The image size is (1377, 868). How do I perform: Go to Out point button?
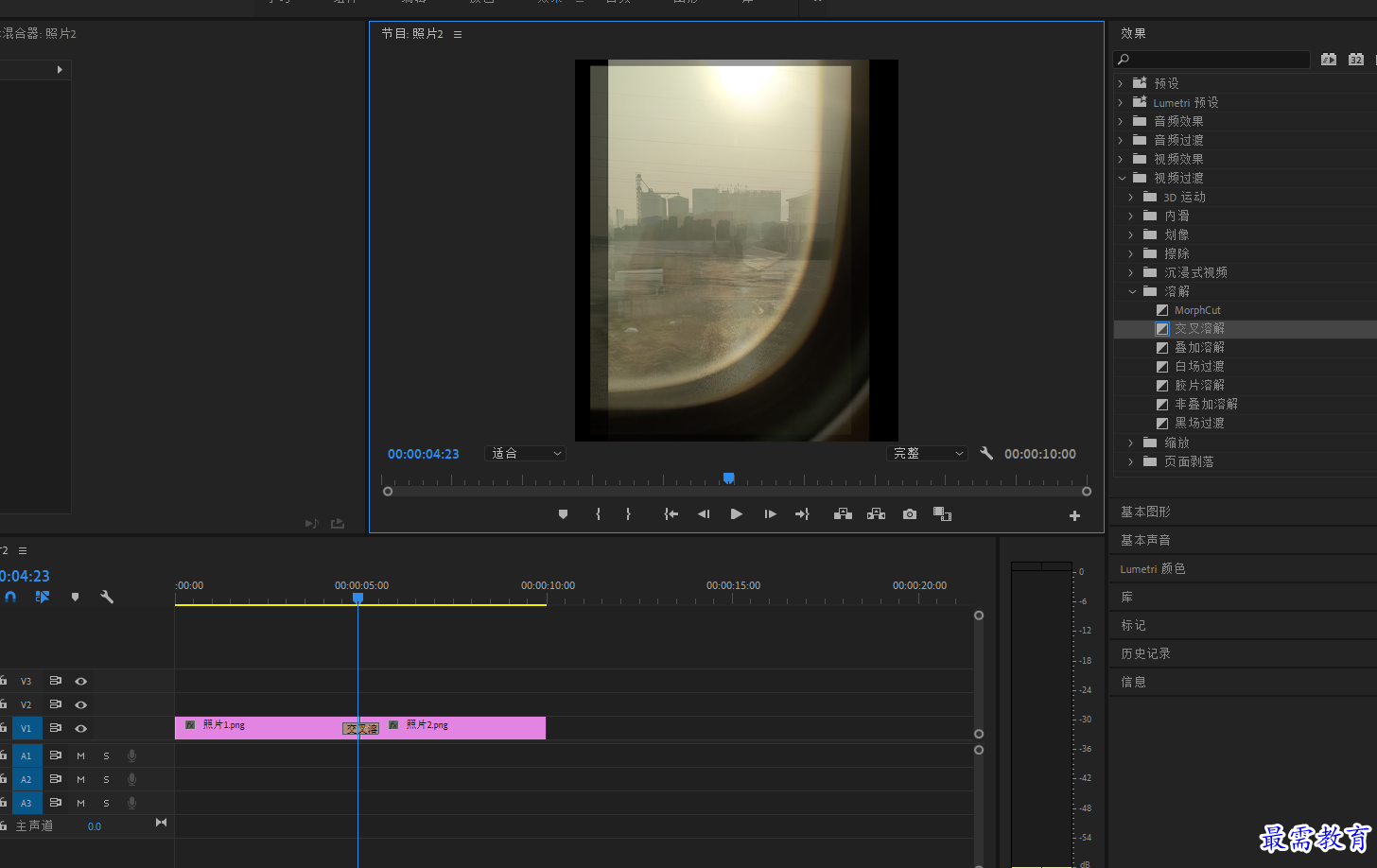802,514
